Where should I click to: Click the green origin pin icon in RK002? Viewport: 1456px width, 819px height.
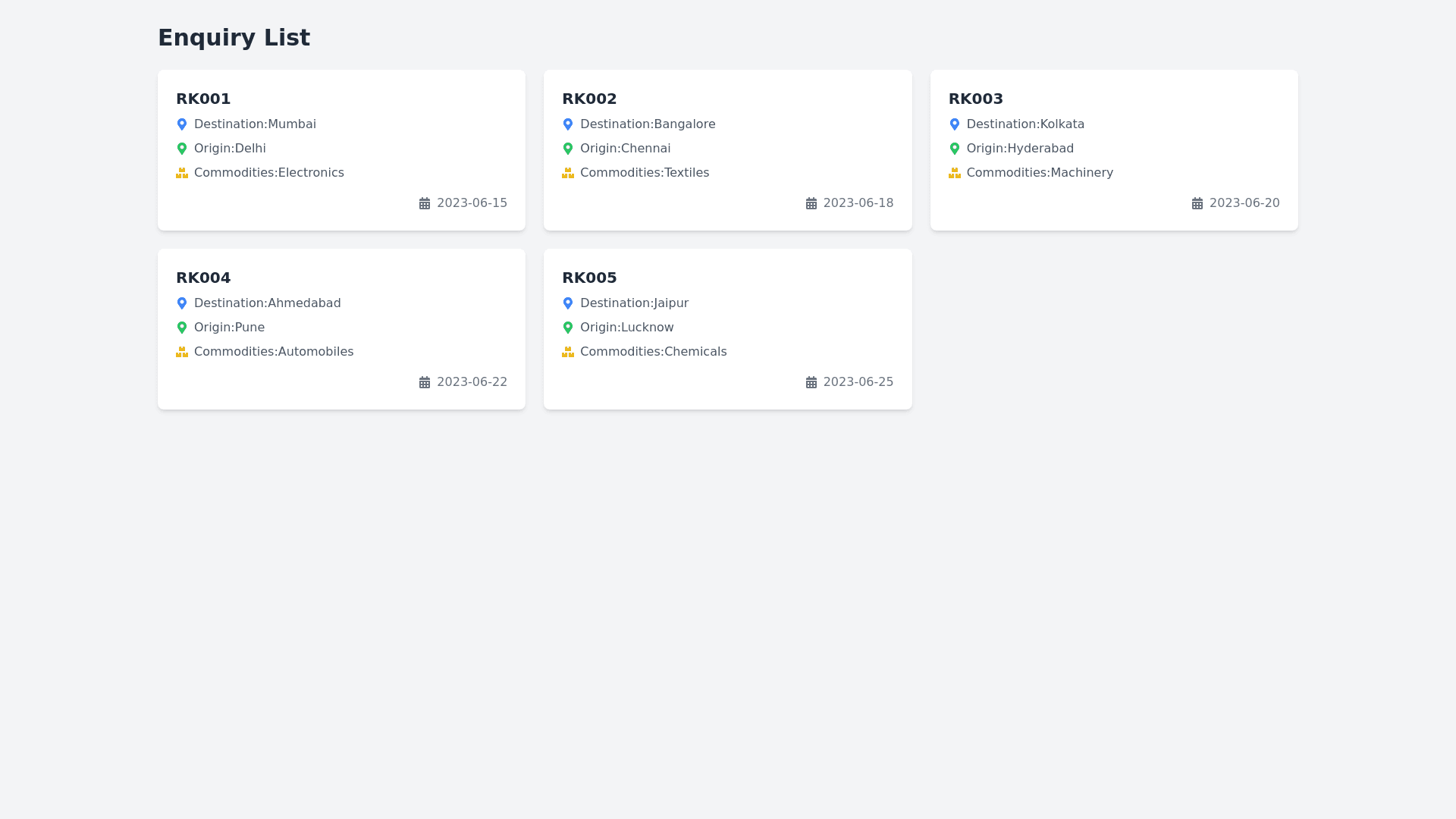[567, 149]
